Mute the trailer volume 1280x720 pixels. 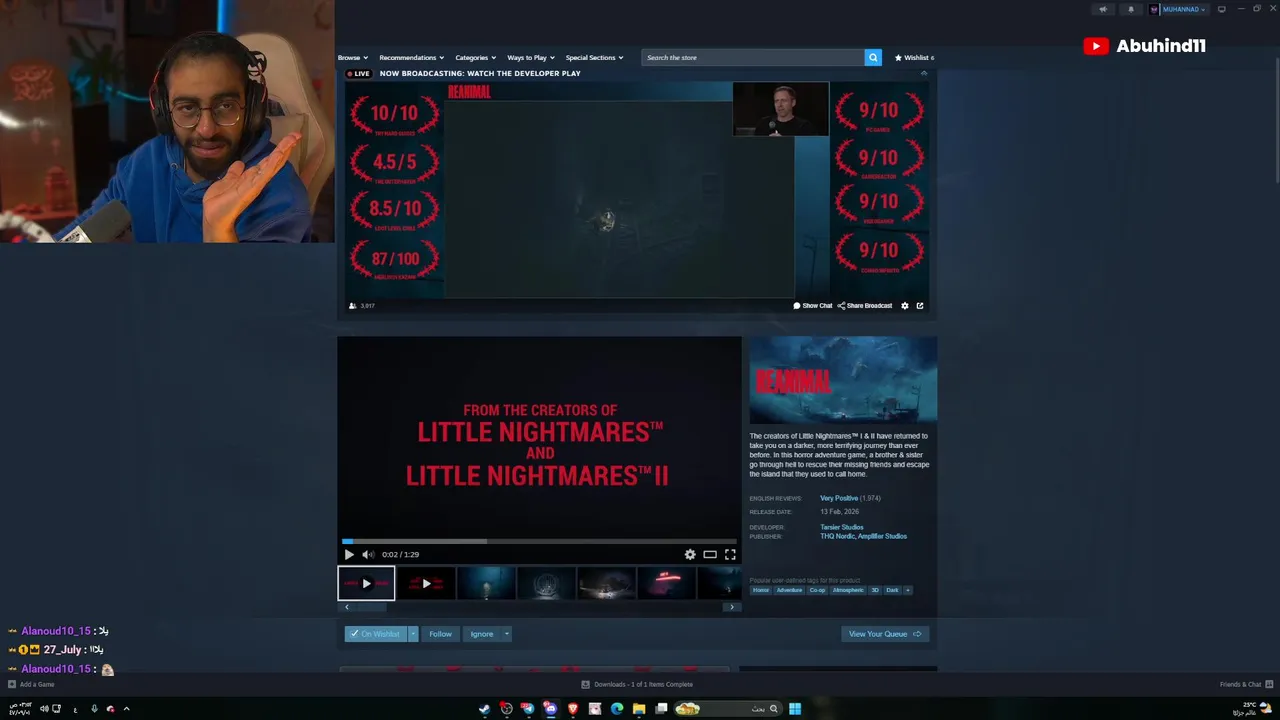coord(367,554)
